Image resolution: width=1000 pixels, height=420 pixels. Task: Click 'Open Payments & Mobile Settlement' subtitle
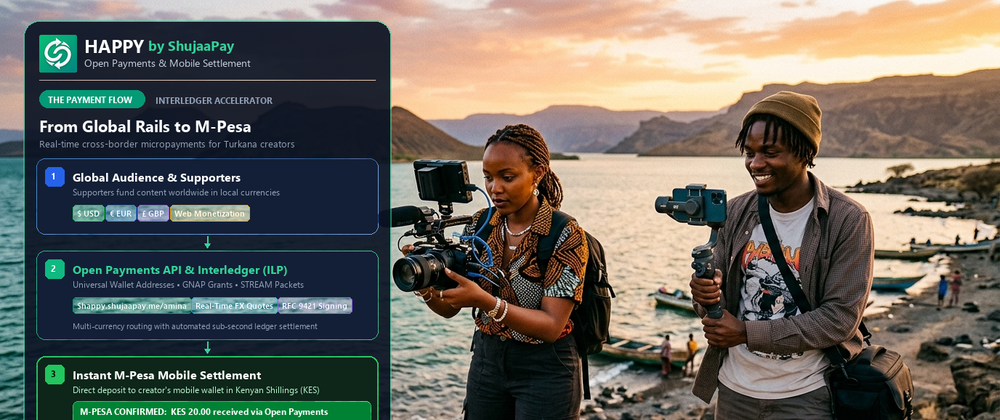coord(167,64)
